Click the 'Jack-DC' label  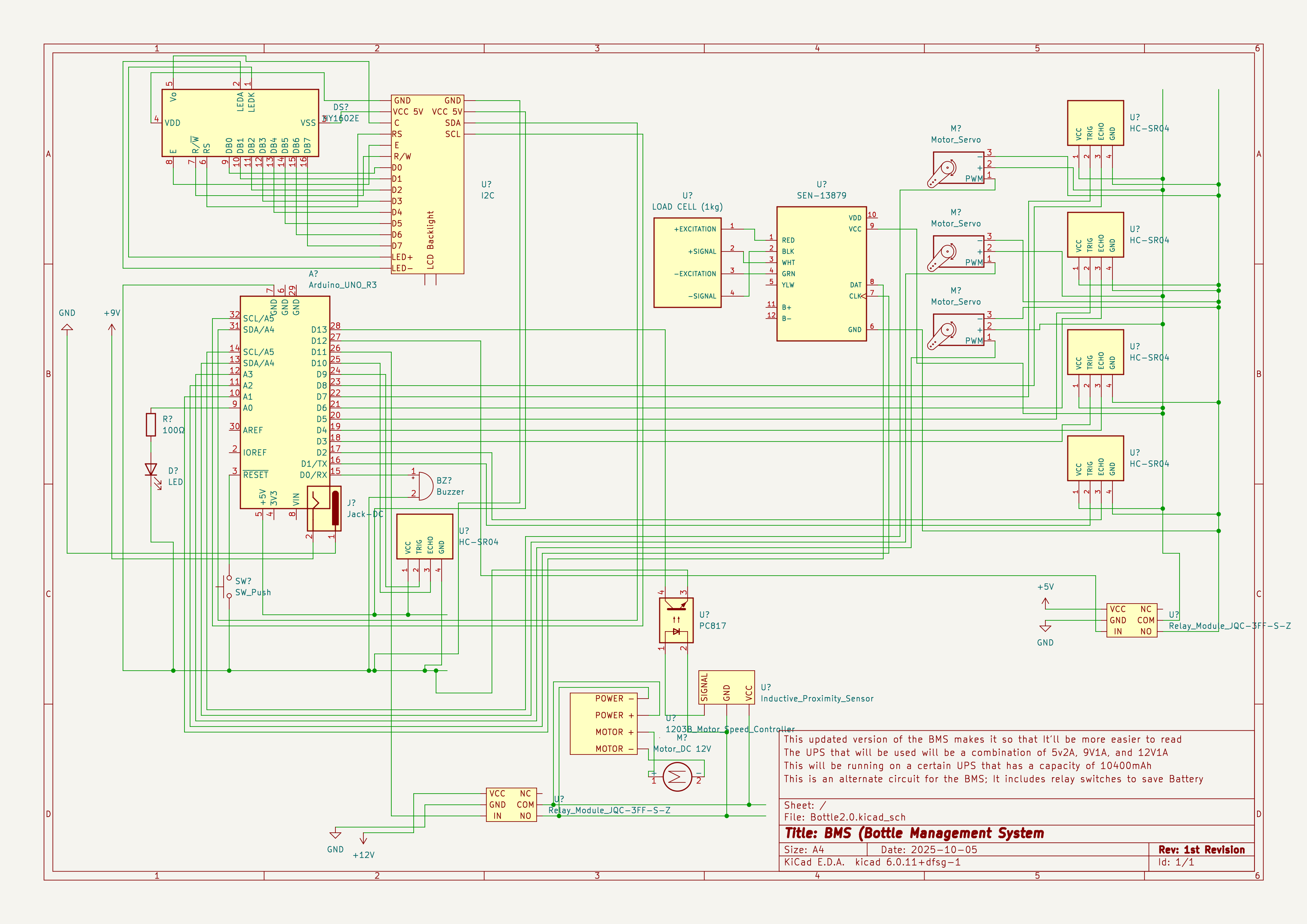click(365, 514)
